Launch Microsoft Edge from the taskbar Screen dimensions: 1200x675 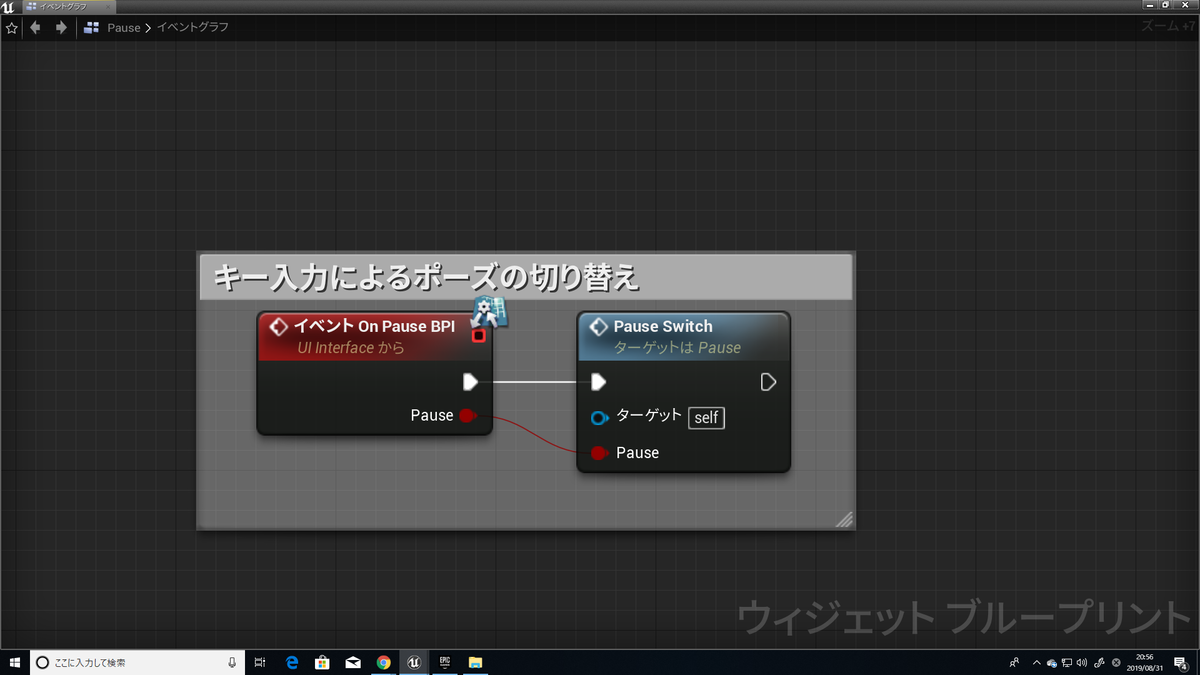(x=291, y=662)
